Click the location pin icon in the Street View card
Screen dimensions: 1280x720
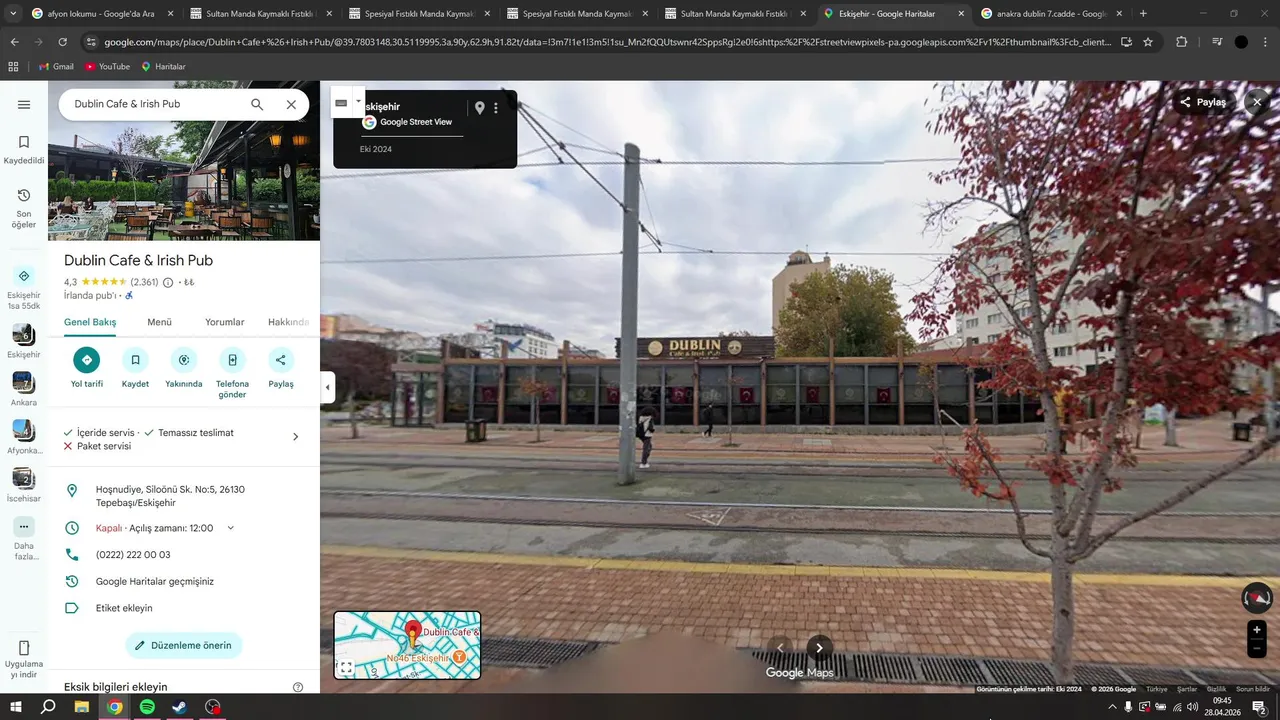pyautogui.click(x=479, y=108)
